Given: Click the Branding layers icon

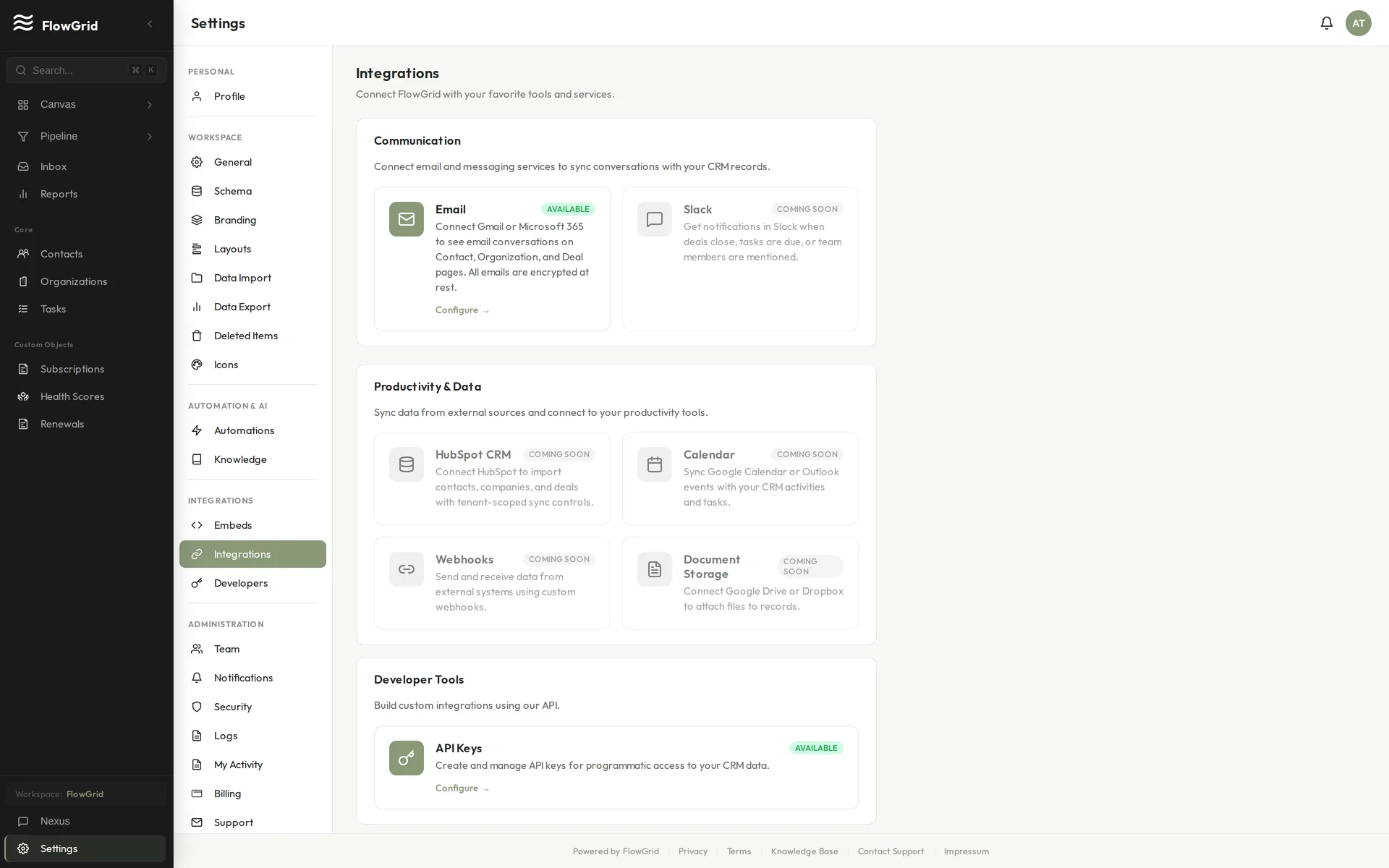Looking at the screenshot, I should 197,220.
